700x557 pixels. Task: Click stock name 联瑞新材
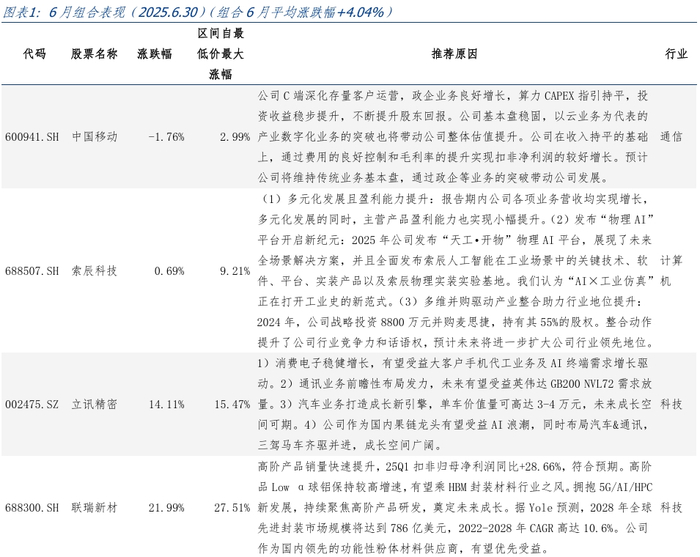pyautogui.click(x=95, y=508)
